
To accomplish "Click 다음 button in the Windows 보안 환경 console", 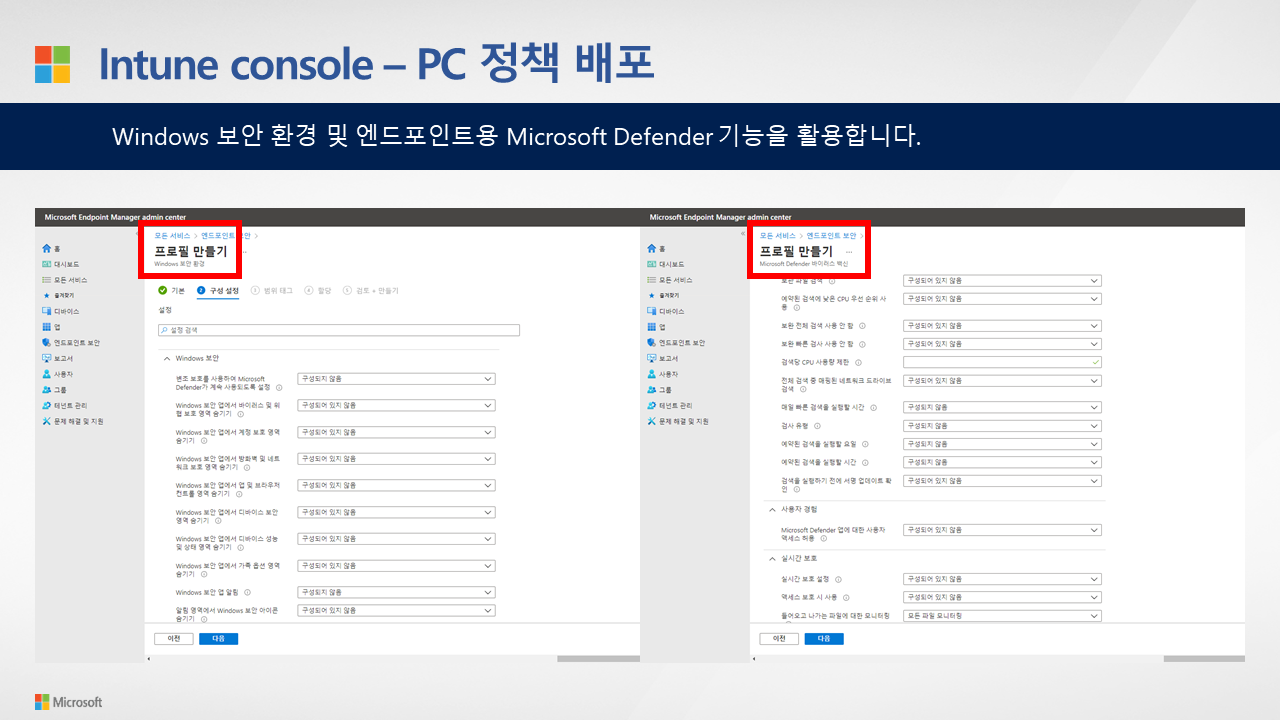I will (x=219, y=638).
